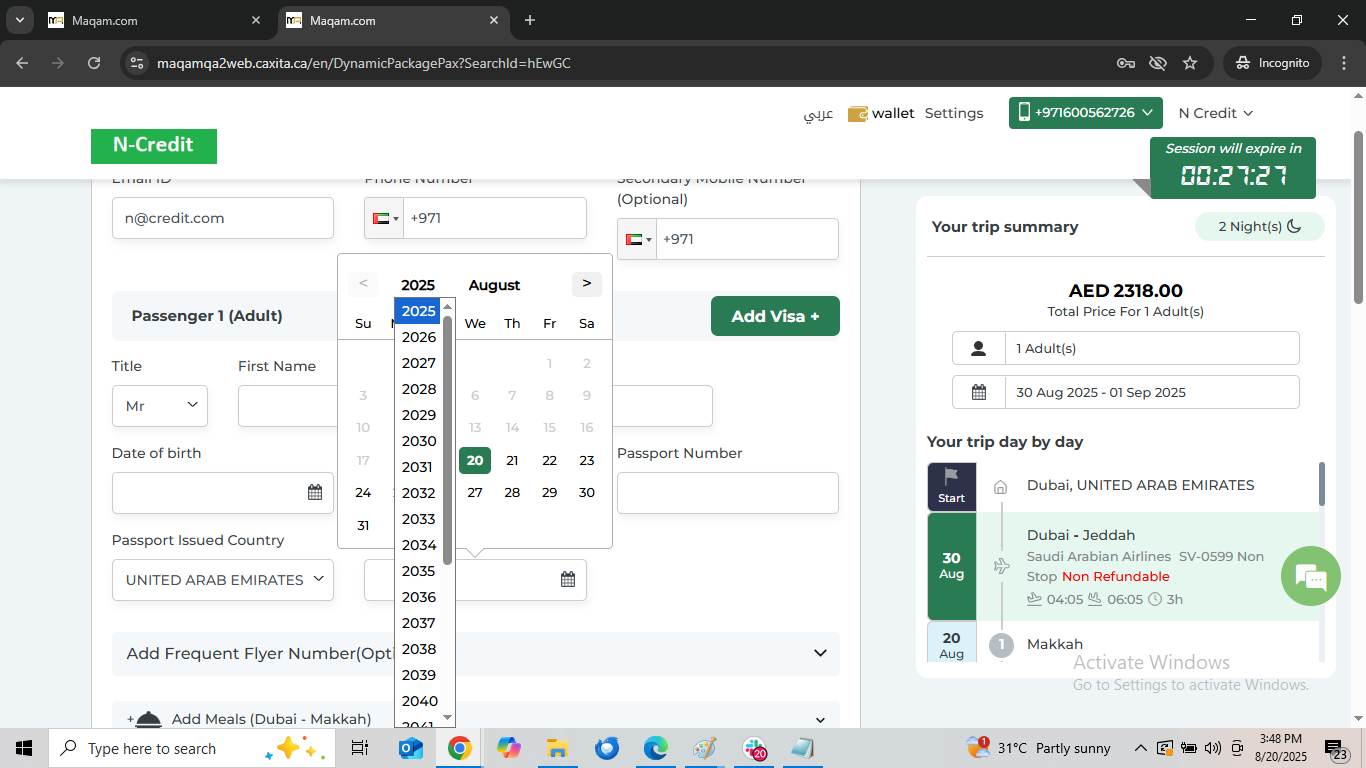Select year 2030 from year list
Screen dimensions: 1366x768
[419, 441]
